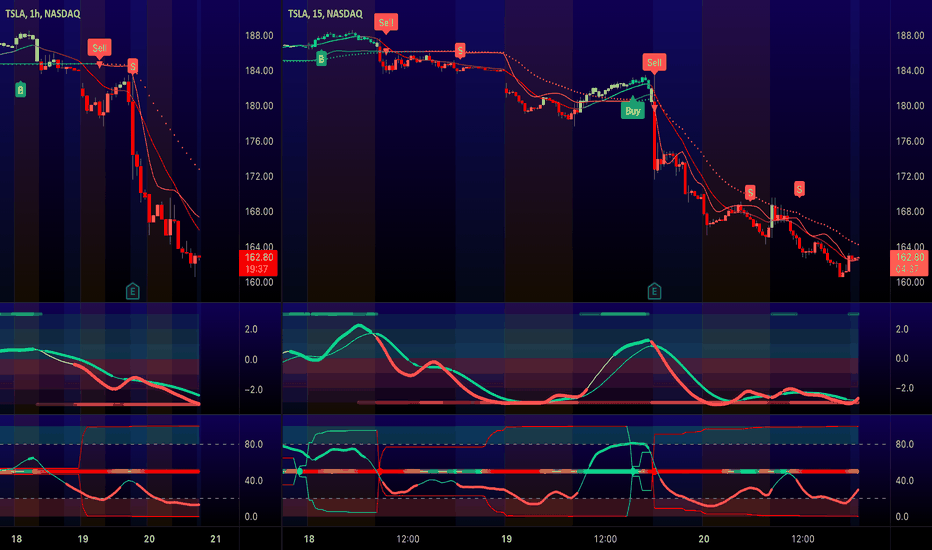Click the 40.0 level on 15-minute lower indicator axis
Viewport: 932px width, 550px height.
click(905, 480)
